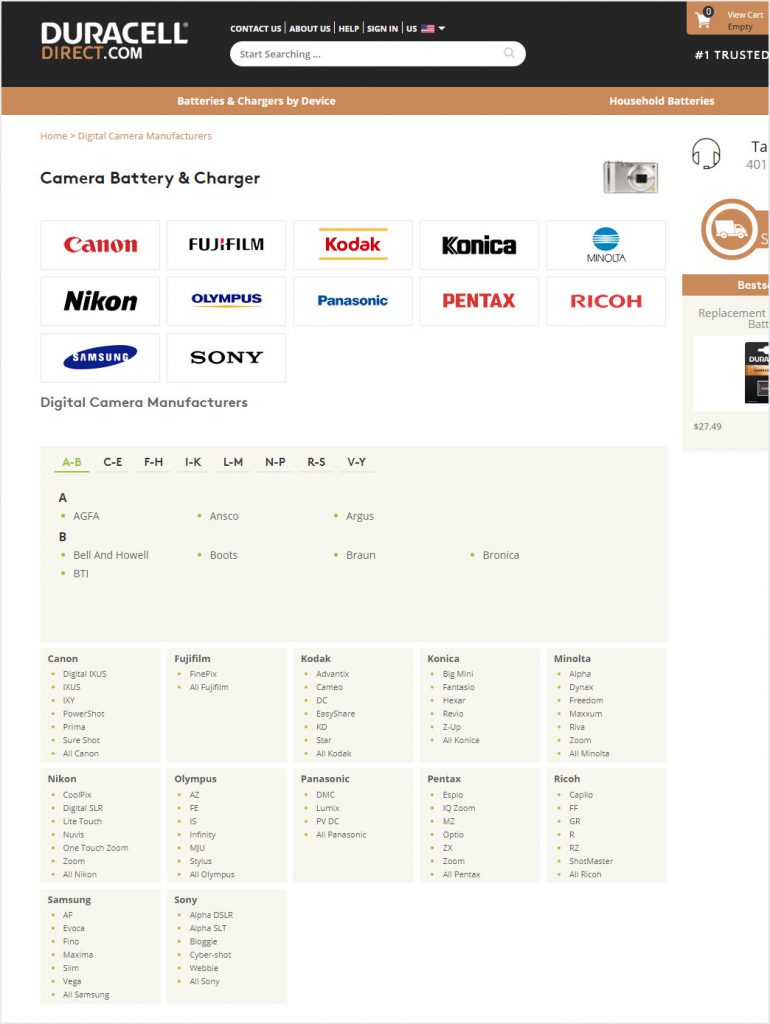Open BTI manufacturer link

pos(81,573)
